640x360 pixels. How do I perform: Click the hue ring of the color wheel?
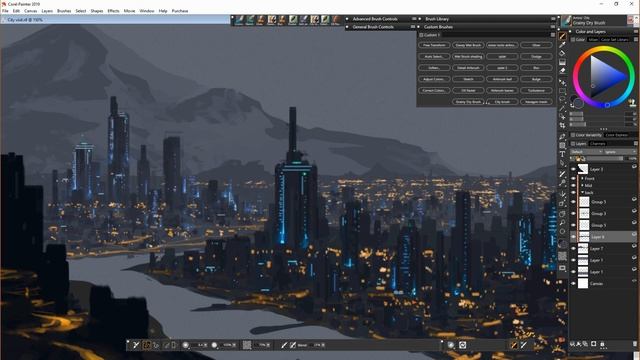[x=604, y=49]
